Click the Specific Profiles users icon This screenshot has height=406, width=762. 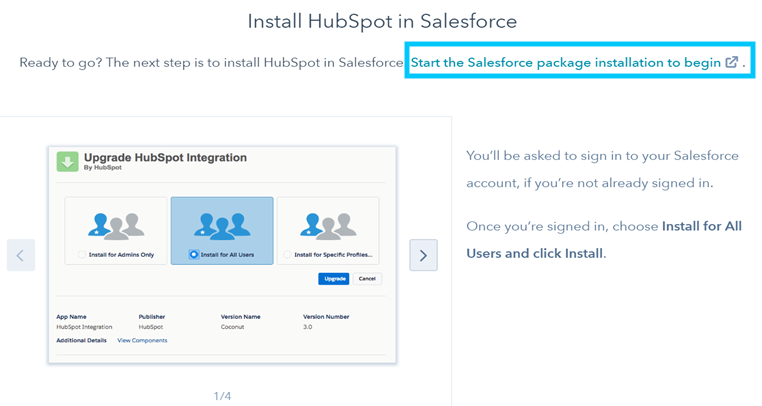click(x=327, y=225)
